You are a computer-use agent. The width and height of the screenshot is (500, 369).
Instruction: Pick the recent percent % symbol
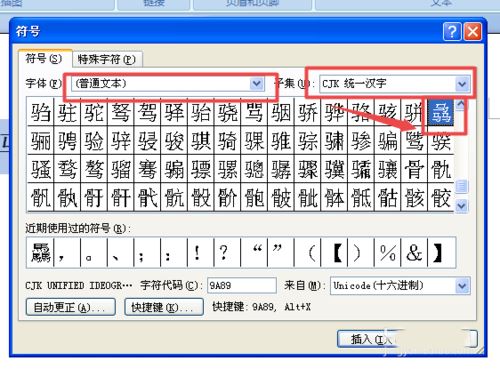(387, 253)
